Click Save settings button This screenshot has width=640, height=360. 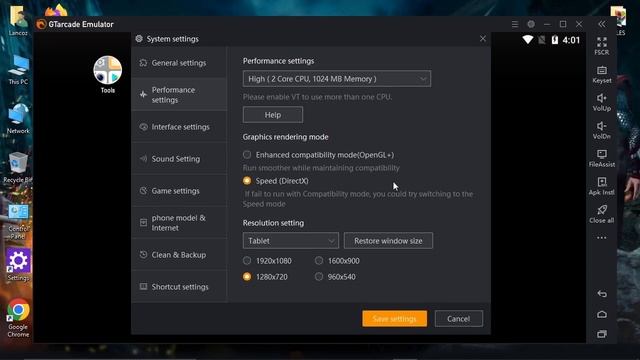394,319
